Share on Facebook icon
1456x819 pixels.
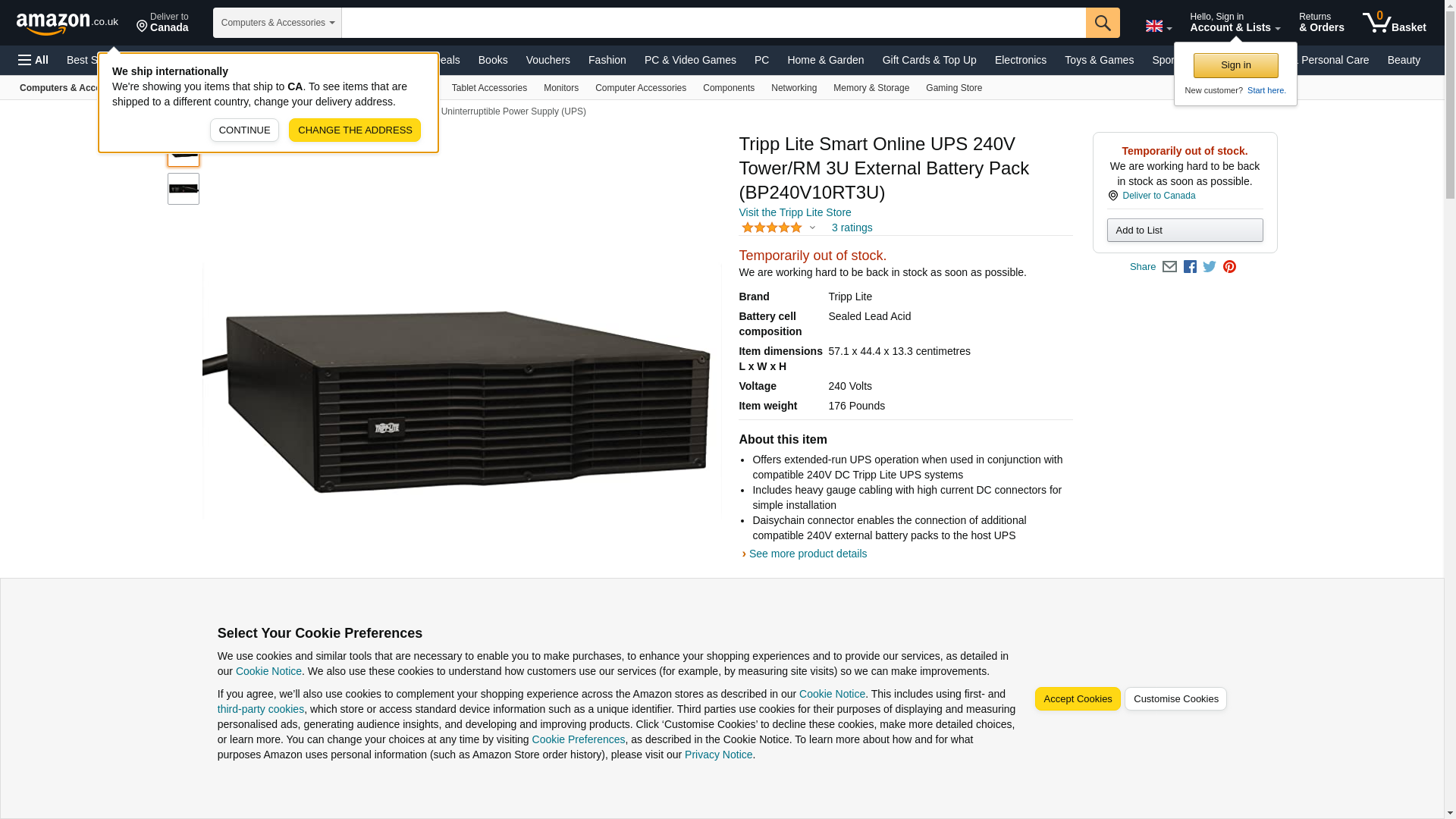(x=1190, y=267)
